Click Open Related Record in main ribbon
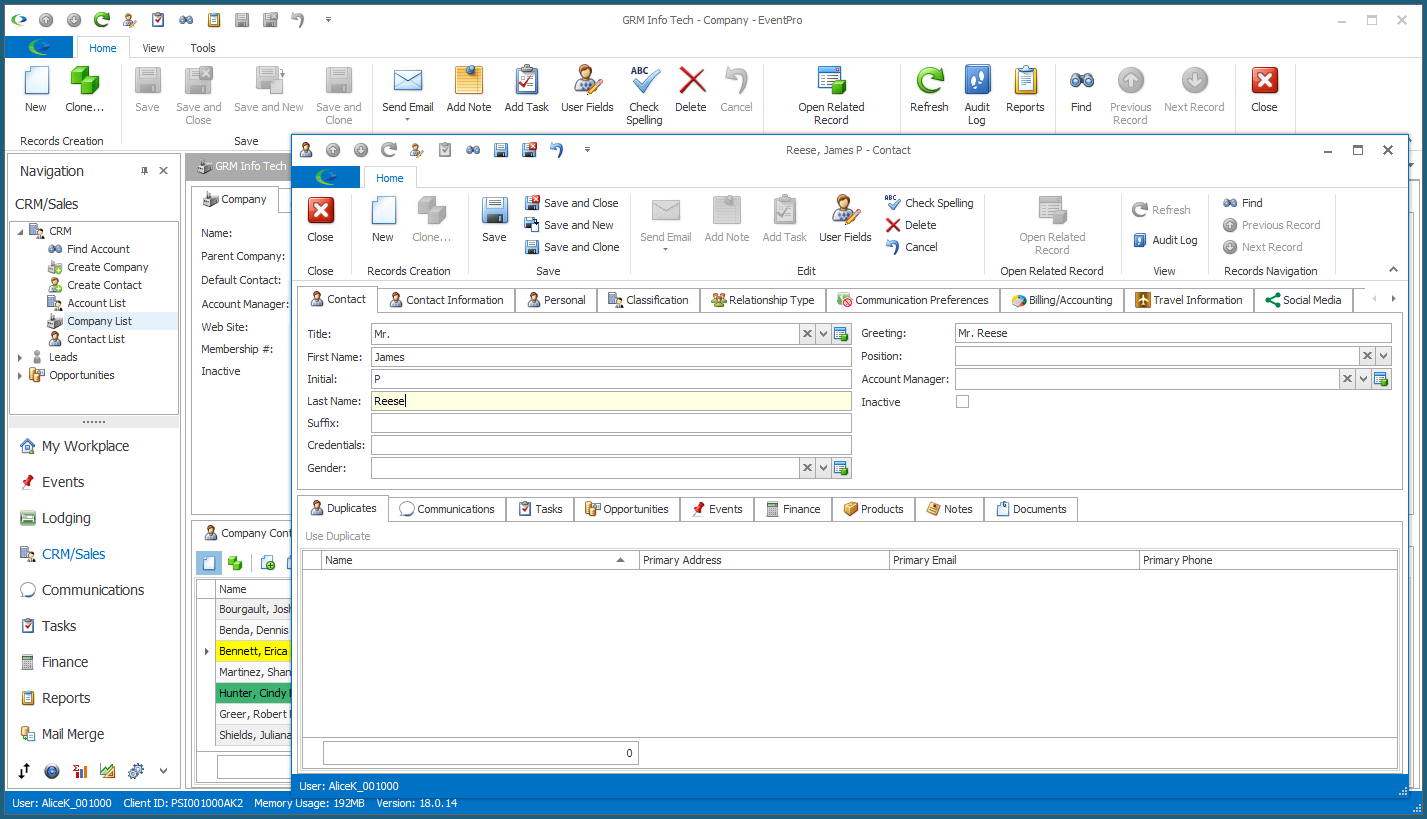Viewport: 1427px width, 819px height. click(x=831, y=96)
